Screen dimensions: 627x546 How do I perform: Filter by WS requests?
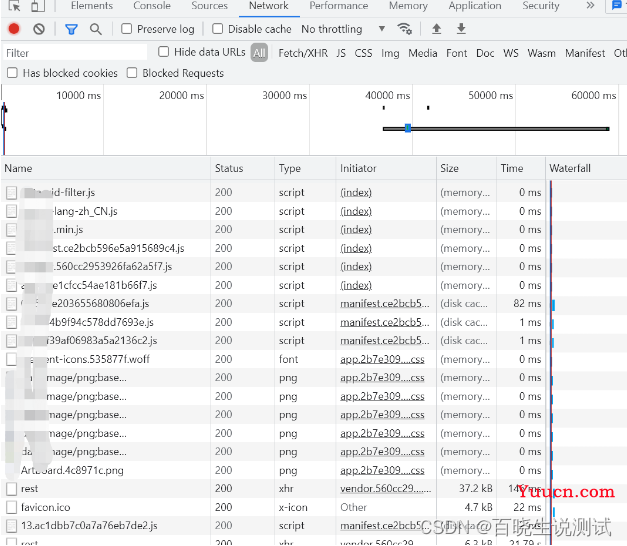[511, 53]
